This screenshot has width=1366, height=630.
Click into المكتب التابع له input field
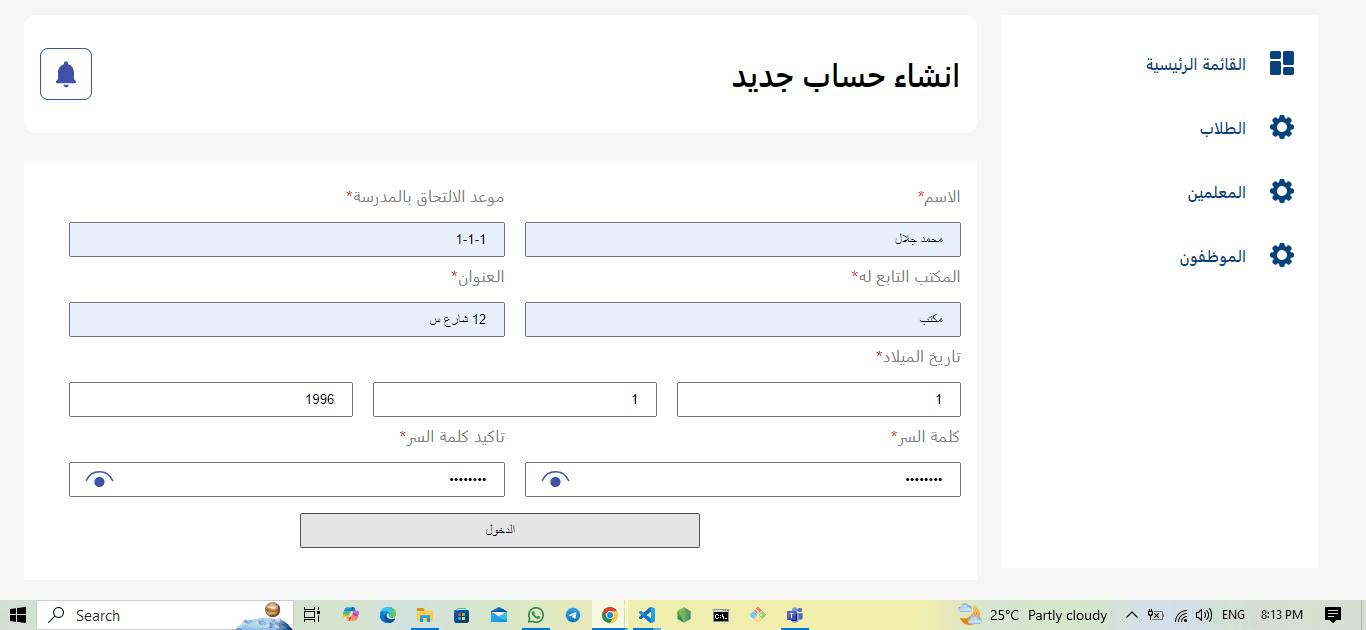click(743, 319)
